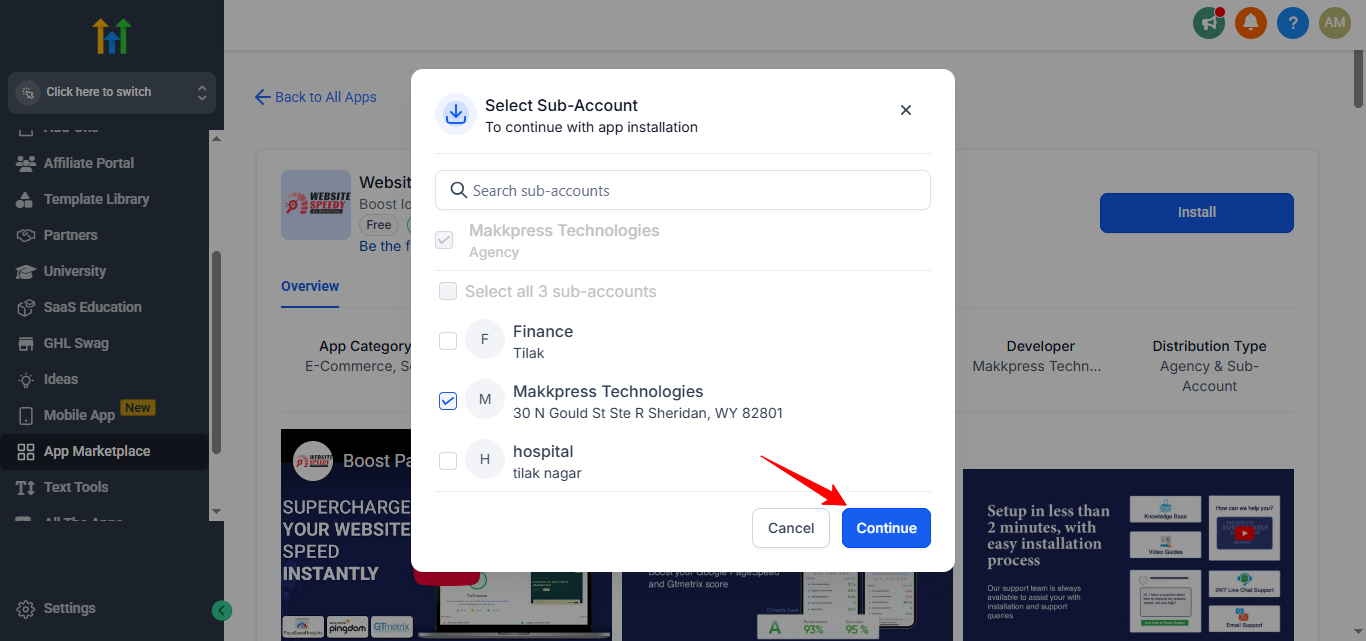Close the Select Sub-Account dialog
Screen dimensions: 1366x641
point(906,110)
